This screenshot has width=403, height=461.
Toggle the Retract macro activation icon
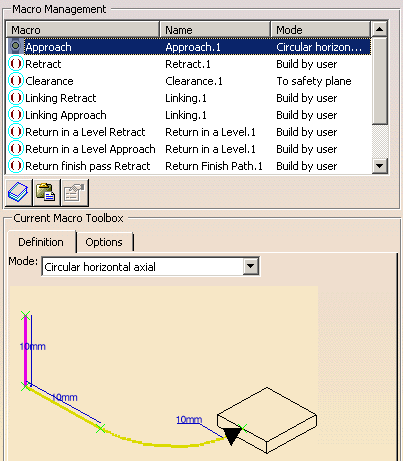16,63
